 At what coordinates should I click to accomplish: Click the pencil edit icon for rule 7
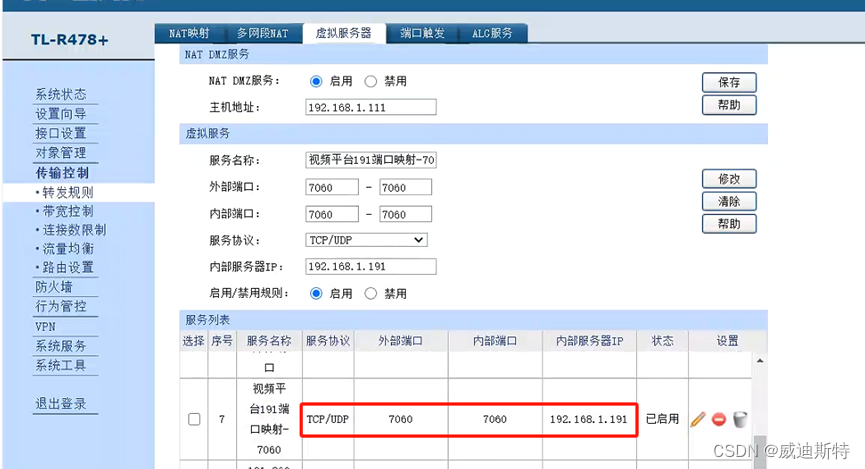[698, 419]
